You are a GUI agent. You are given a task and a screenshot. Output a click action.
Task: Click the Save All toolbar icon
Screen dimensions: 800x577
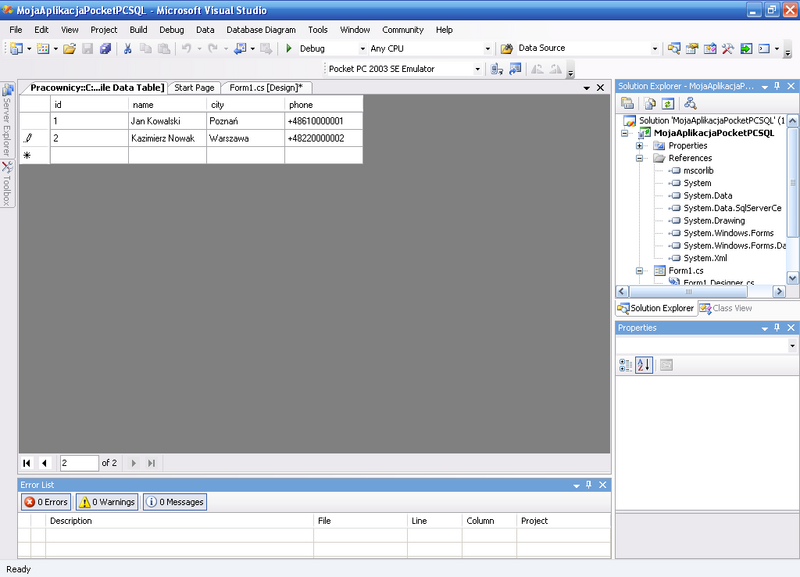pyautogui.click(x=106, y=48)
